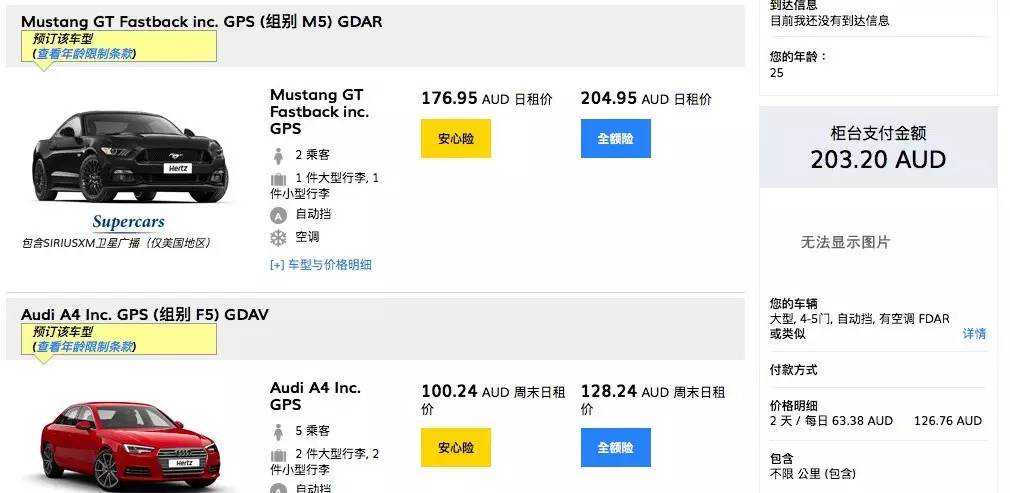Click the passenger icon under Audi A4
Viewport: 1010px width, 493px height.
tap(278, 432)
